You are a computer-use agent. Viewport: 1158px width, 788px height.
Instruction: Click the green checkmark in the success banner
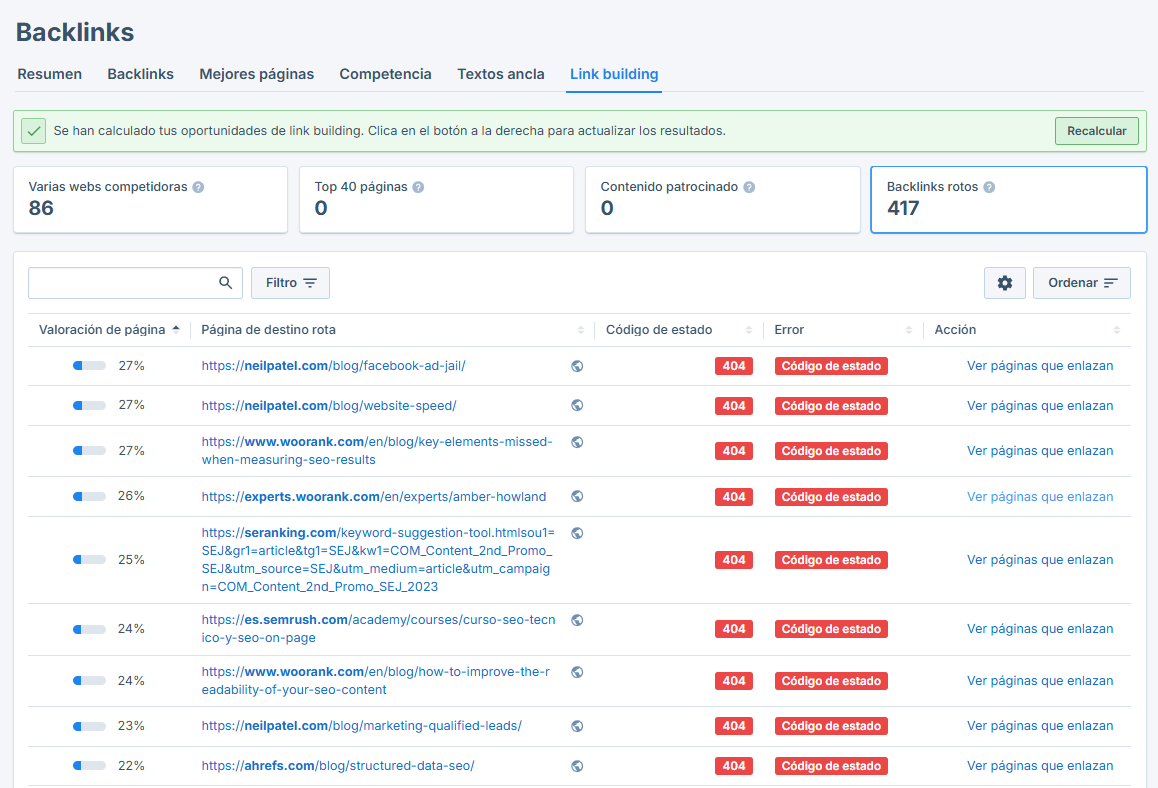[x=33, y=130]
